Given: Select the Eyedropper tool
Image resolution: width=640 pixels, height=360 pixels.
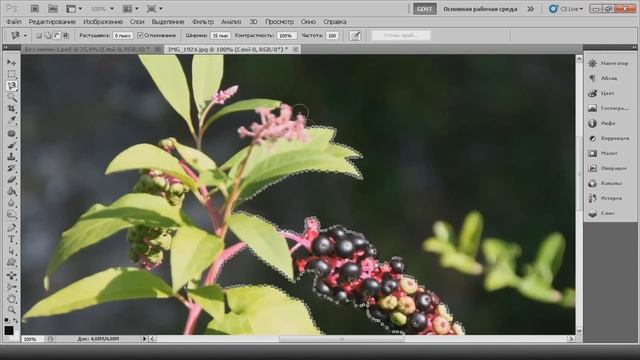Looking at the screenshot, I should coord(11,120).
